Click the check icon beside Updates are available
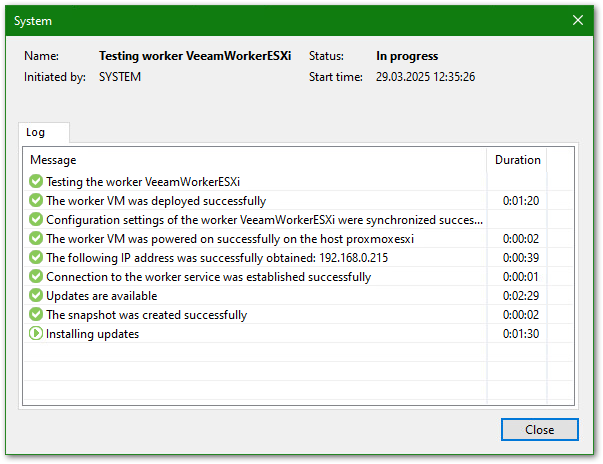Screen dimensions: 603x464 (x=36, y=296)
